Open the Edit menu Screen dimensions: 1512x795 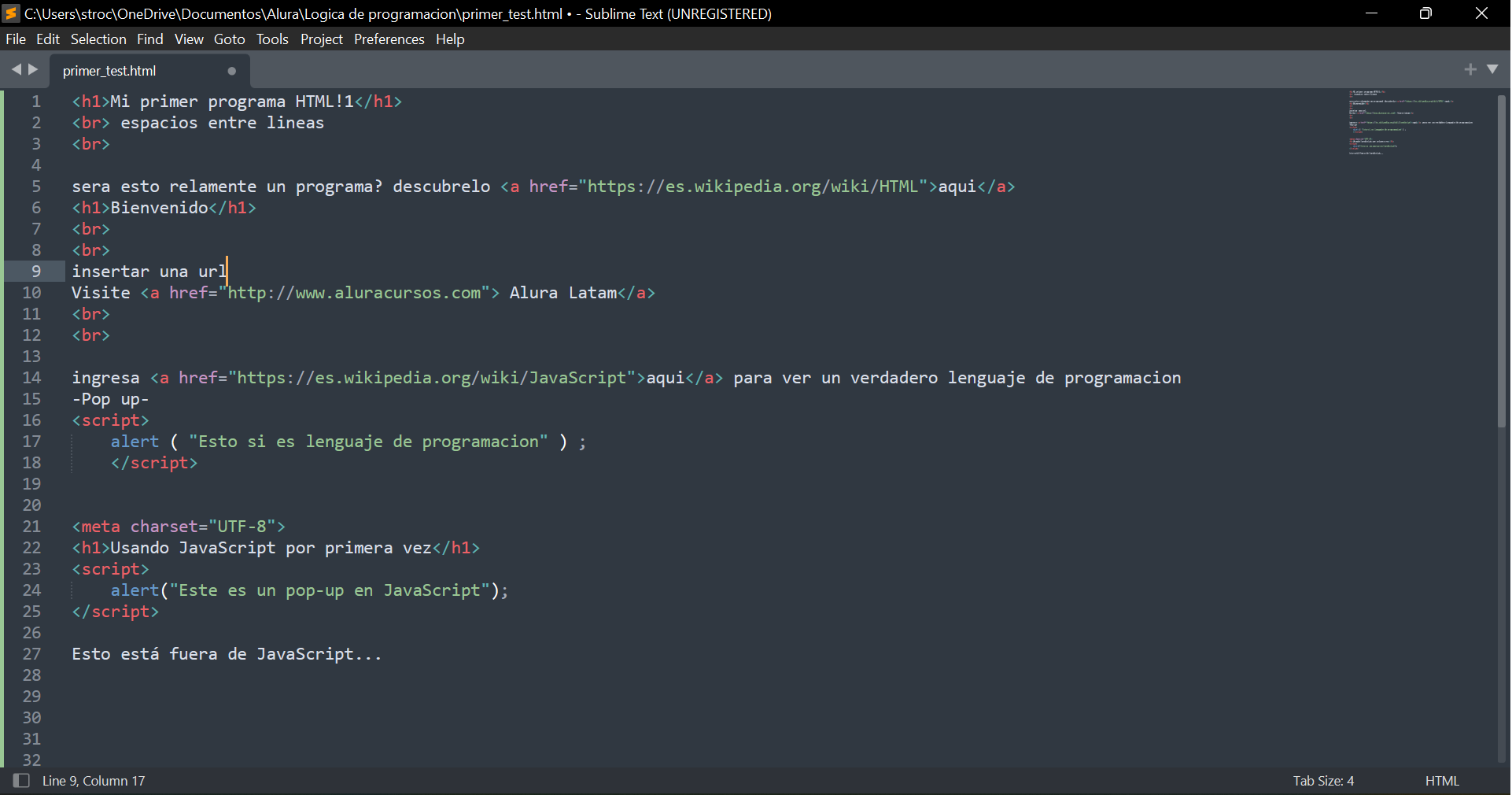[x=48, y=39]
